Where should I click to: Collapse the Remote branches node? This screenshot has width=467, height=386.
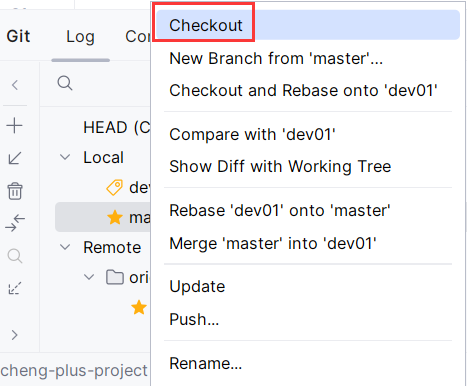pyautogui.click(x=65, y=247)
